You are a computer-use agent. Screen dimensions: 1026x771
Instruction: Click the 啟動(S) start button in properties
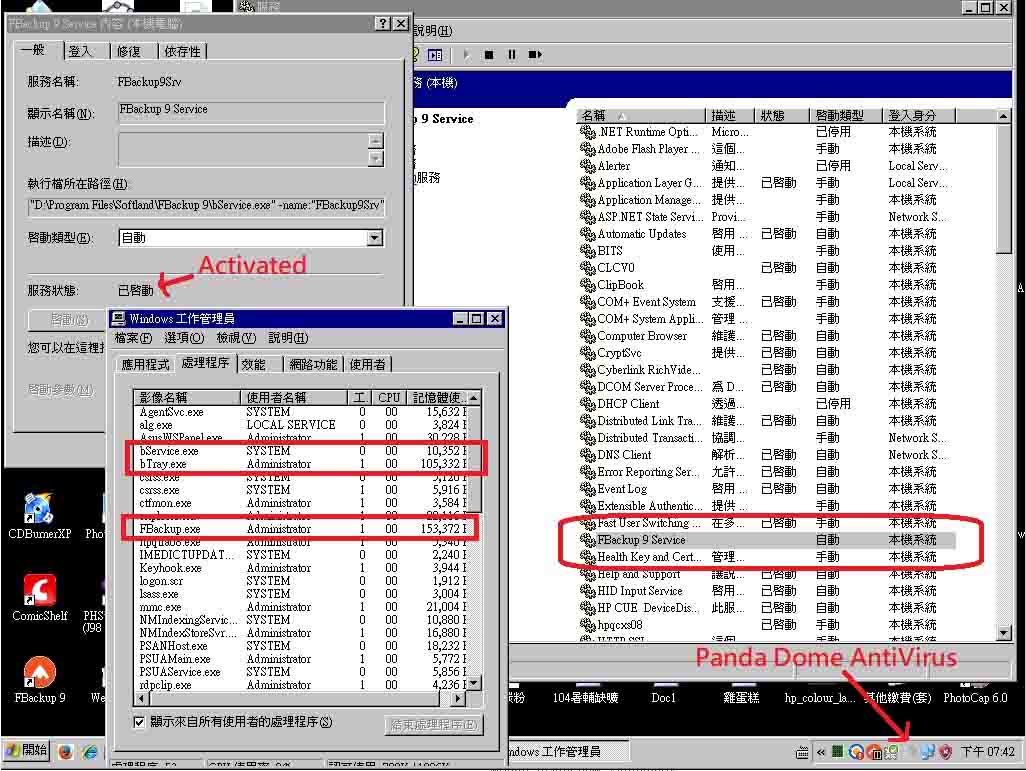pyautogui.click(x=69, y=320)
